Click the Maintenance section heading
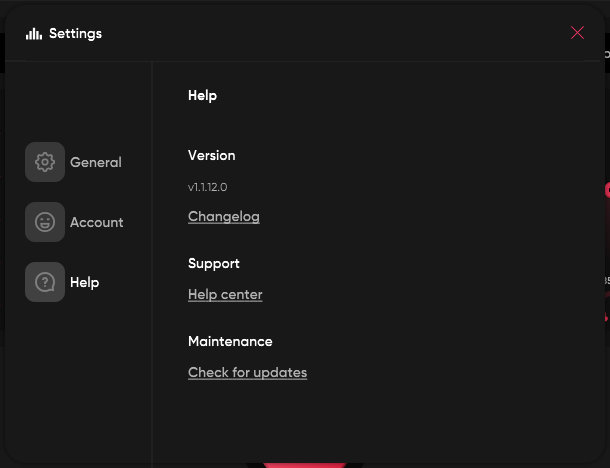The image size is (610, 468). click(230, 341)
